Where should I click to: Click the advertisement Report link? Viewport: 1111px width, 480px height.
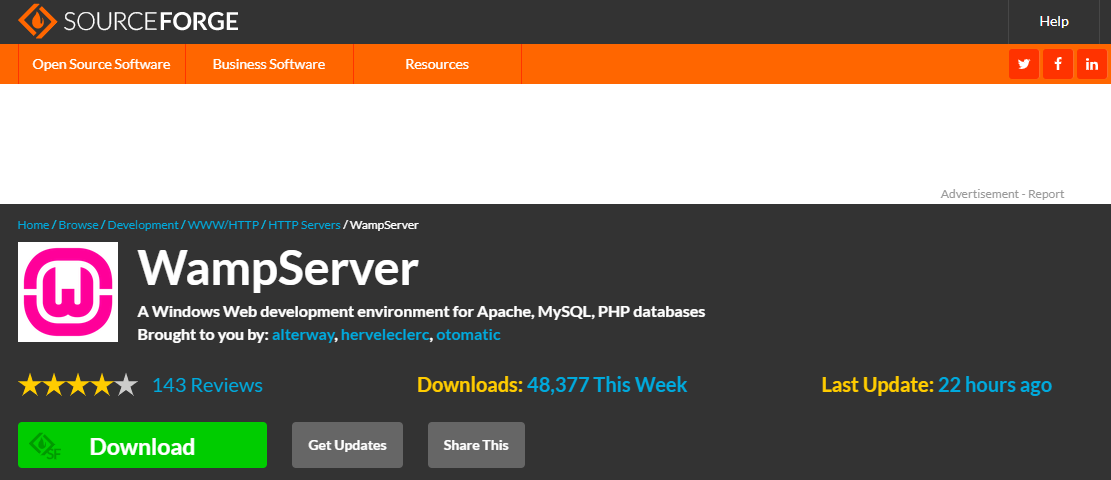(1046, 194)
